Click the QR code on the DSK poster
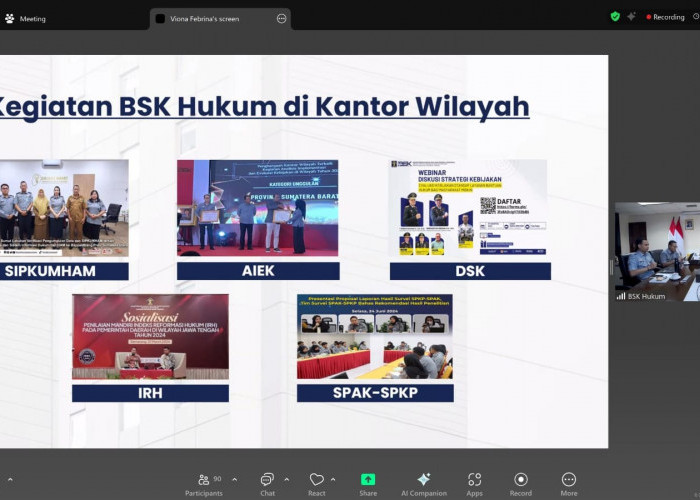Viewport: 700px width, 500px height. pos(488,205)
